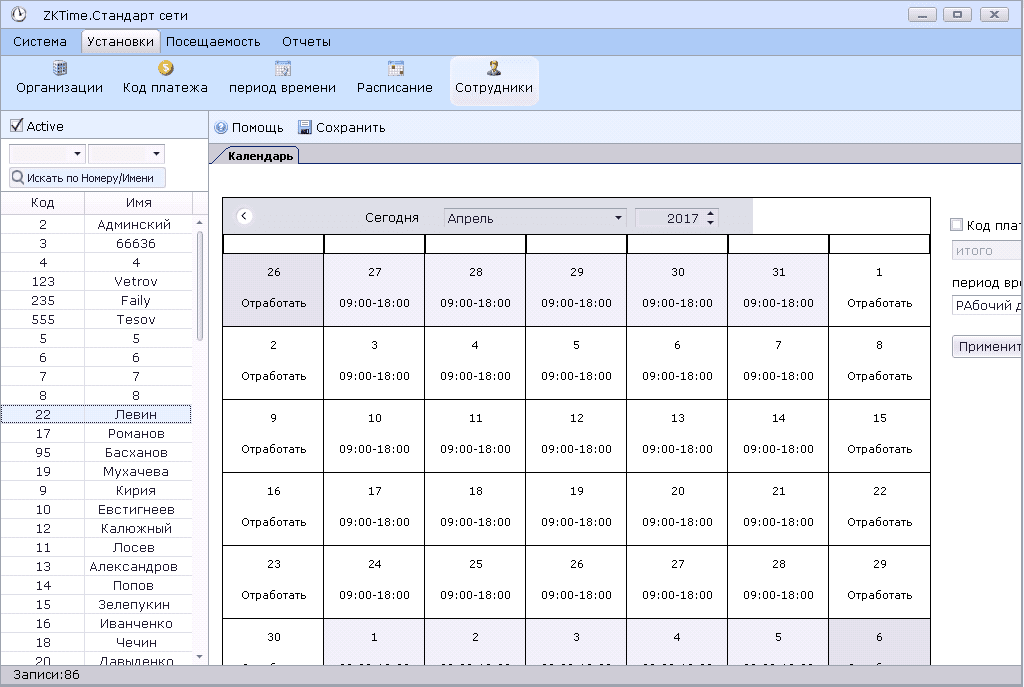Select employee Романов in the list
The width and height of the screenshot is (1024, 687).
click(x=136, y=434)
